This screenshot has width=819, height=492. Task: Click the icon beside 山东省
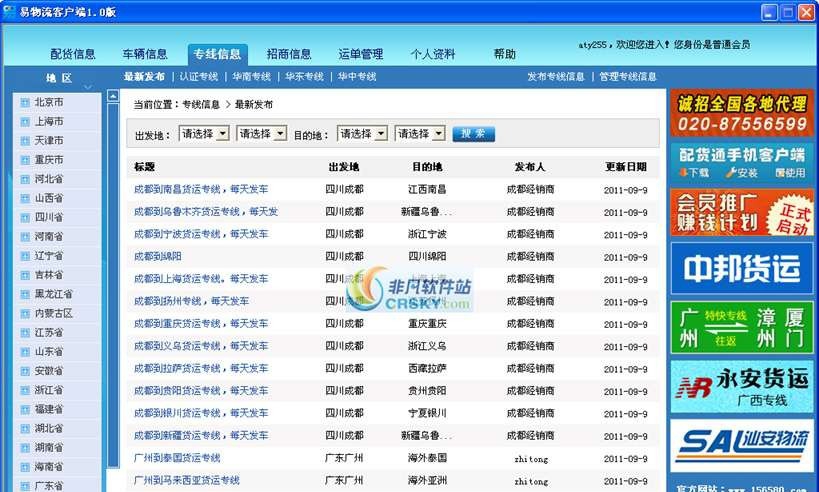(x=25, y=352)
